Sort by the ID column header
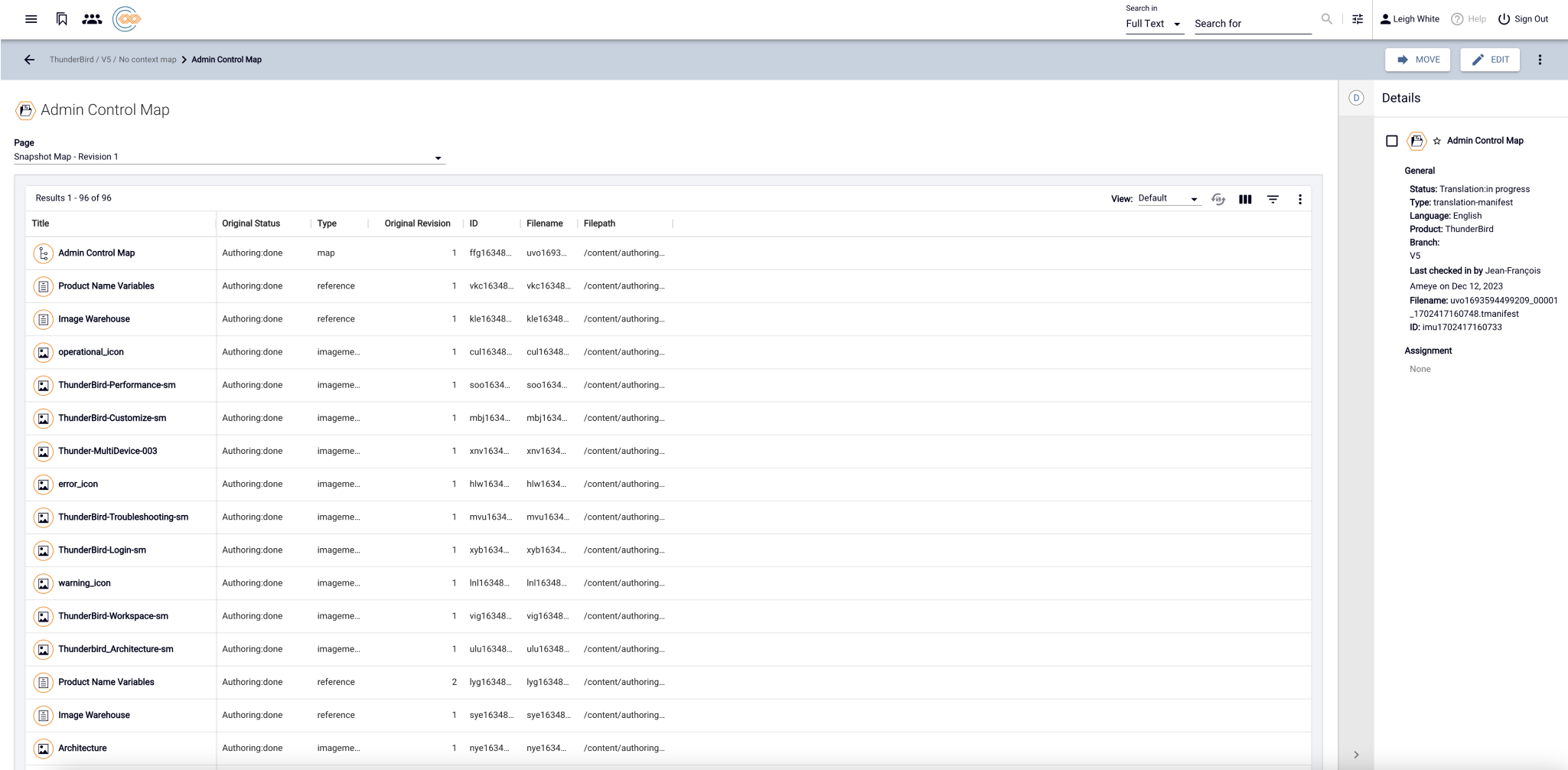Image resolution: width=1568 pixels, height=770 pixels. coord(474,223)
